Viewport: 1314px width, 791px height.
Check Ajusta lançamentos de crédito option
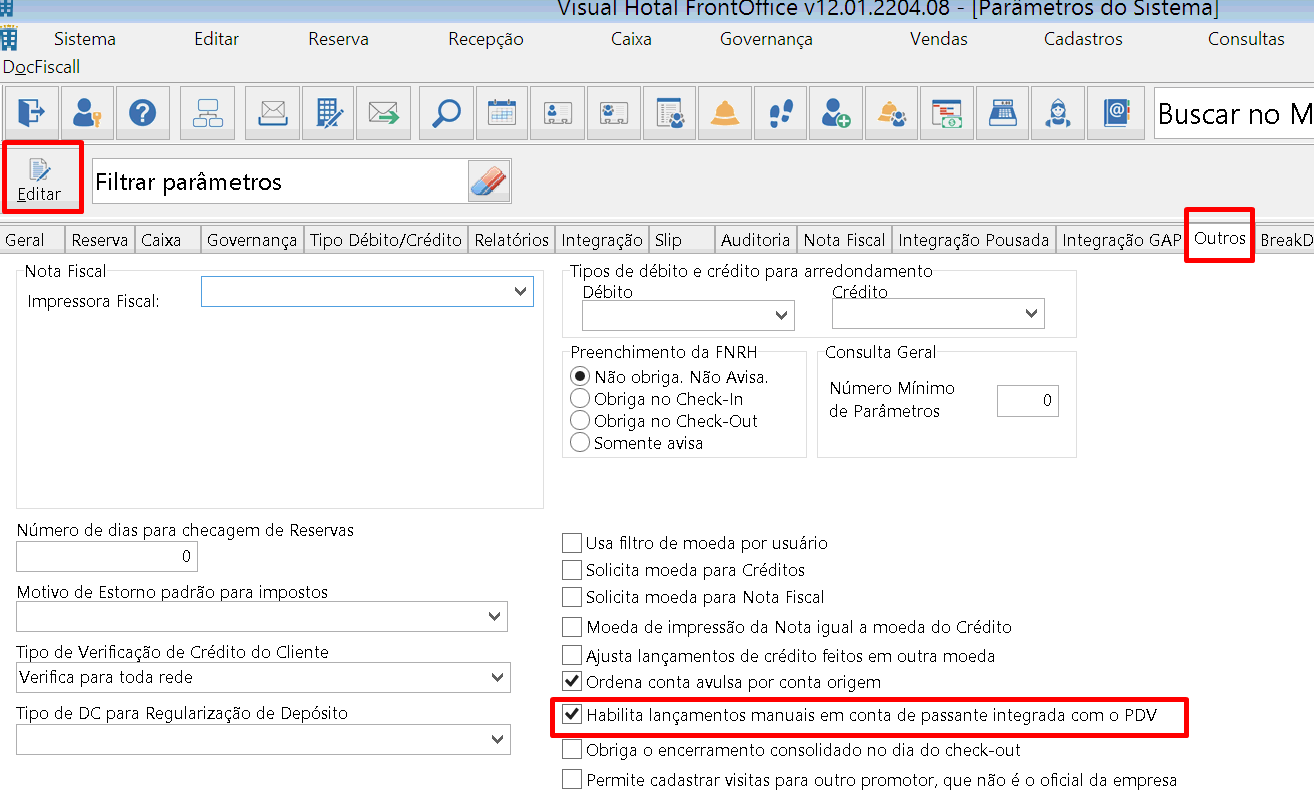click(572, 656)
